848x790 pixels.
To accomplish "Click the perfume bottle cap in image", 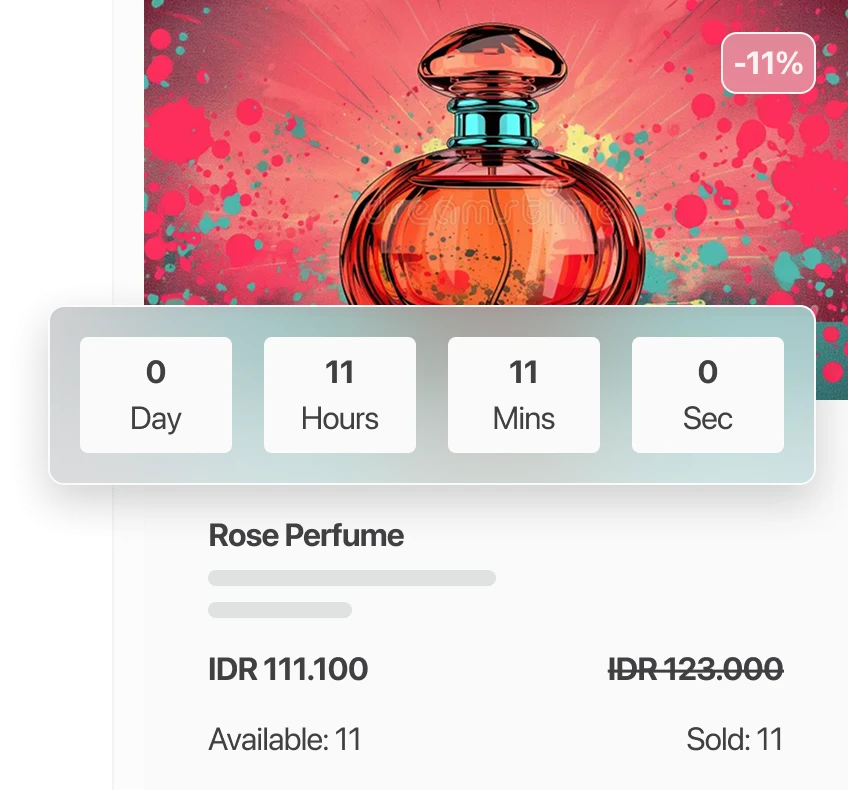I will point(492,61).
